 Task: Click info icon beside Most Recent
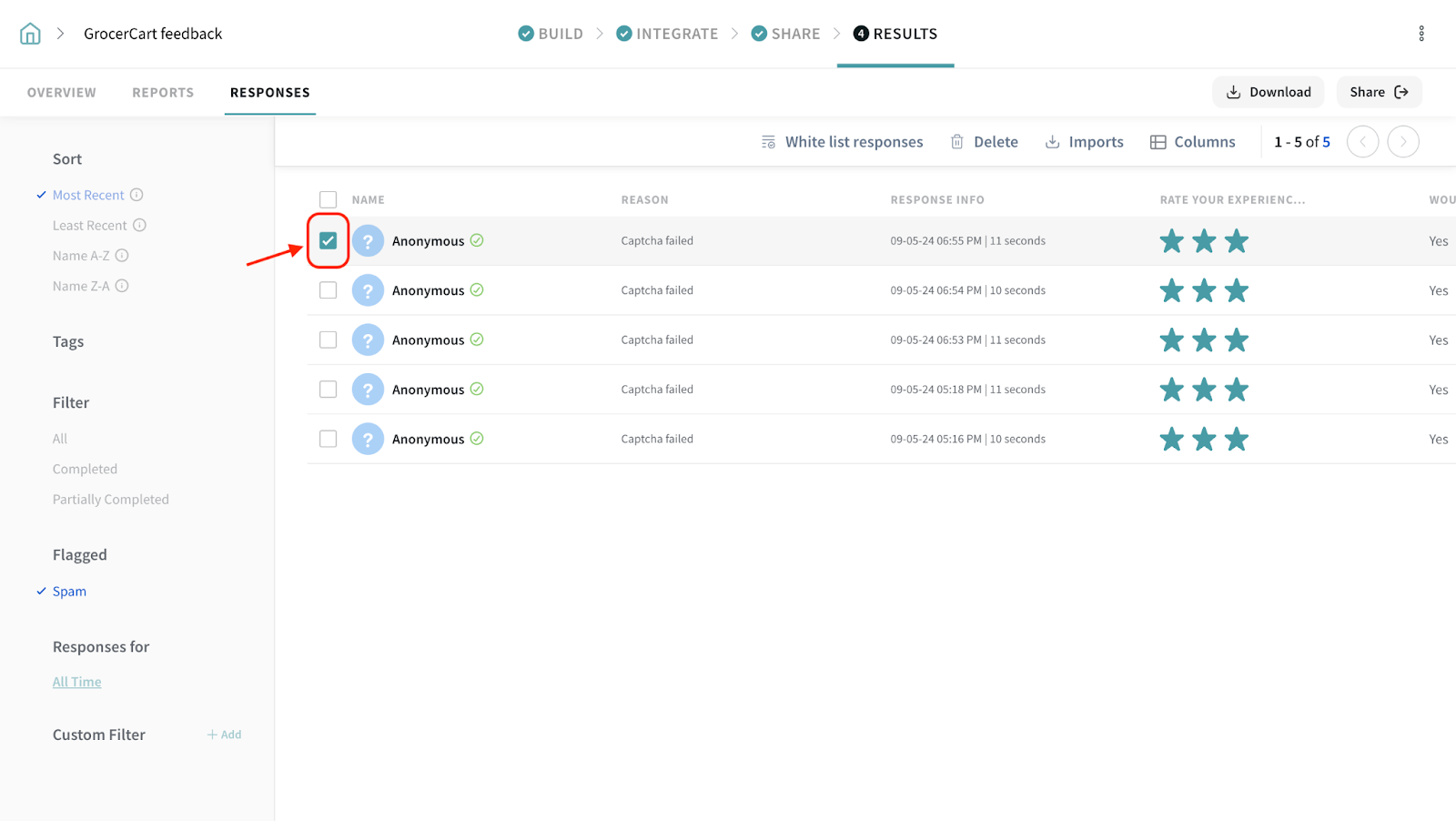tap(136, 195)
